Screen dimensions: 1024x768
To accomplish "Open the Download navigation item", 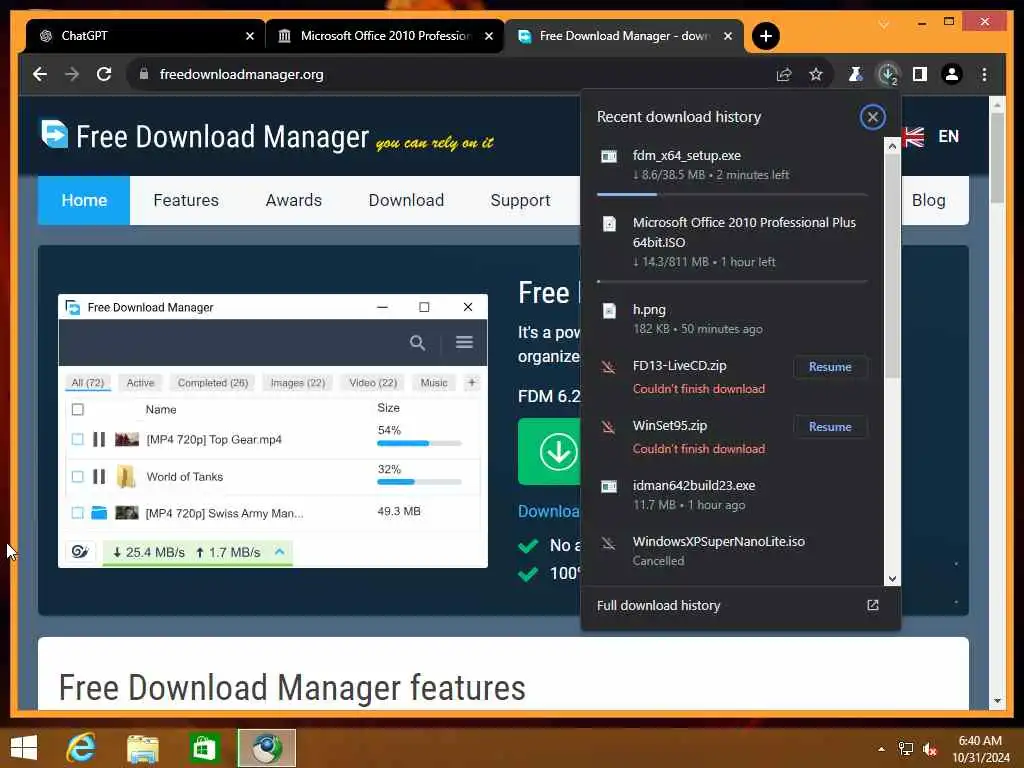I will pos(406,200).
